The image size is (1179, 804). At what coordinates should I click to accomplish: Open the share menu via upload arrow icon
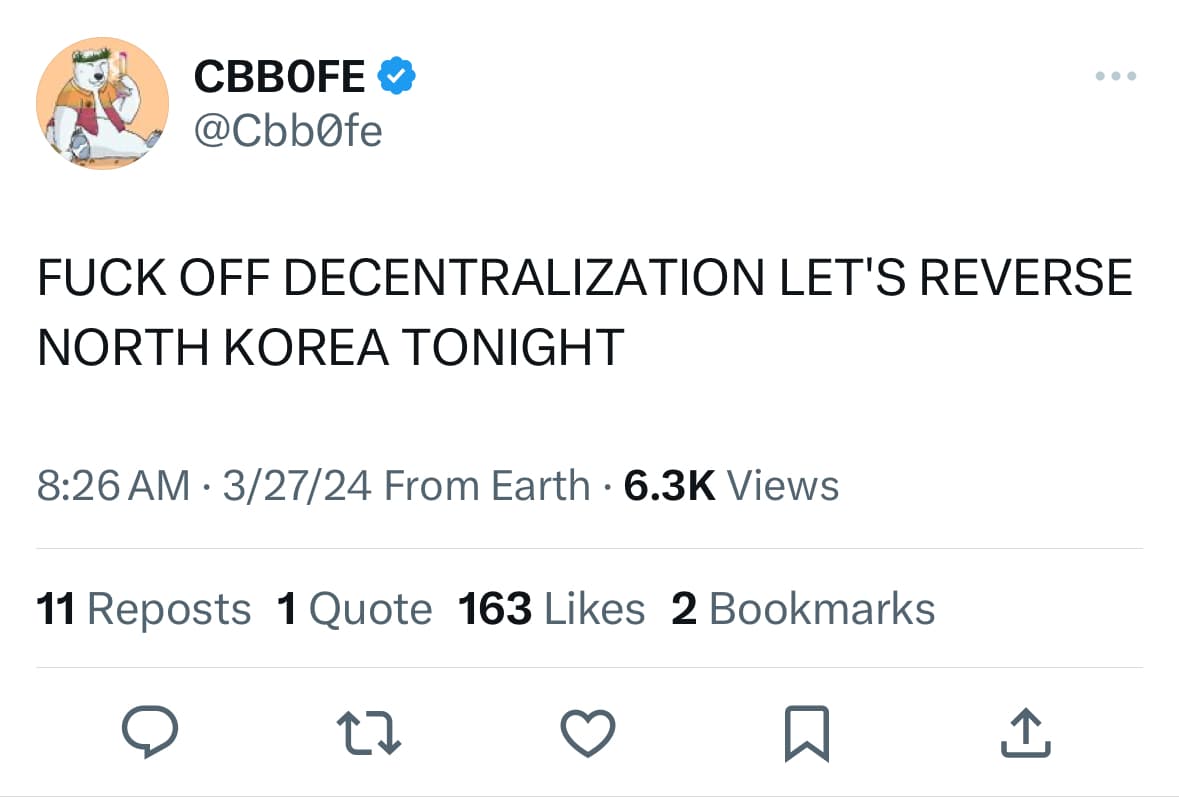[1026, 733]
